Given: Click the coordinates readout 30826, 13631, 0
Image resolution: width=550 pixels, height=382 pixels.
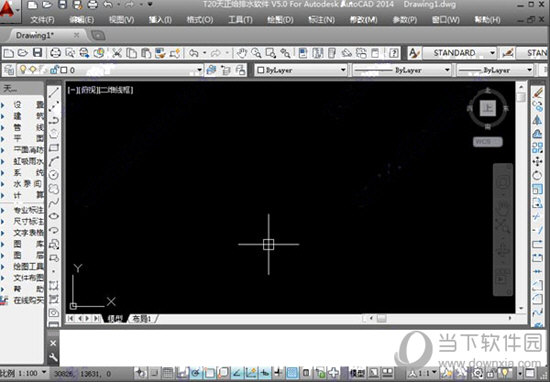Looking at the screenshot, I should 82,374.
